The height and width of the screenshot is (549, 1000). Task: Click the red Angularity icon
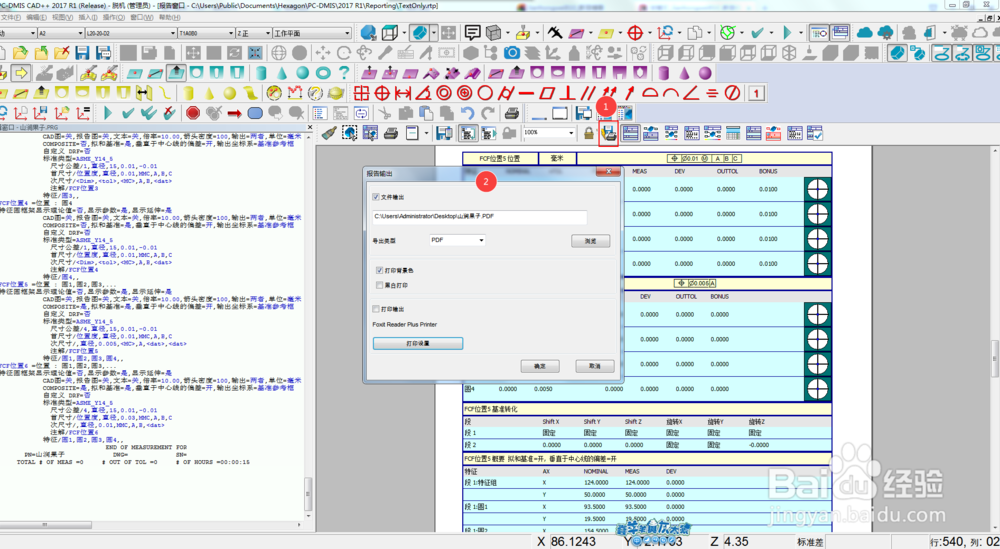coord(691,93)
